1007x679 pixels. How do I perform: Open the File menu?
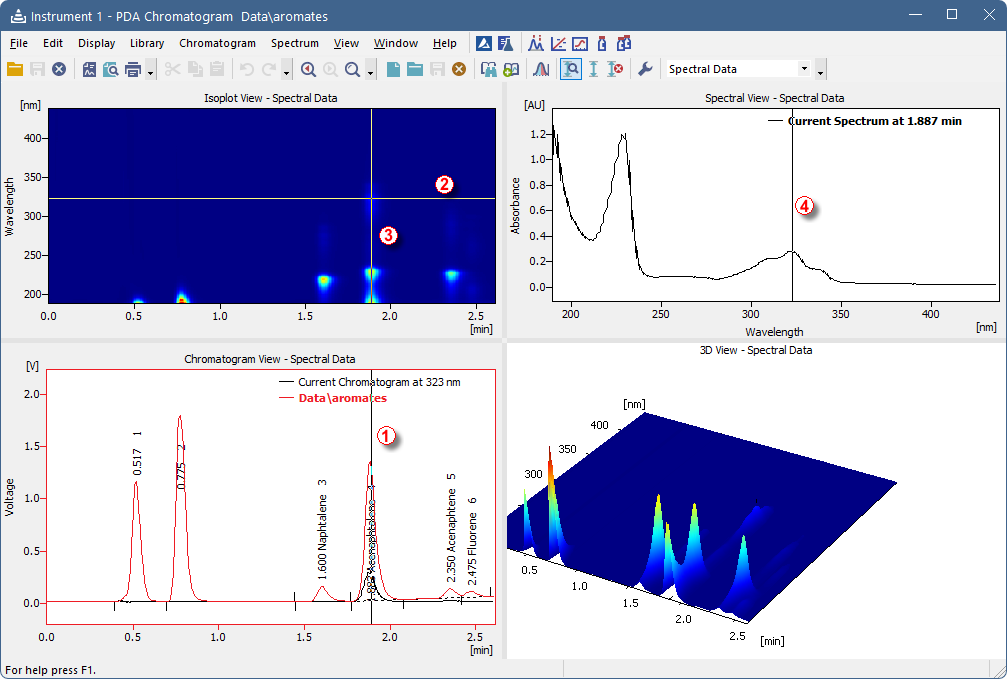[x=19, y=43]
